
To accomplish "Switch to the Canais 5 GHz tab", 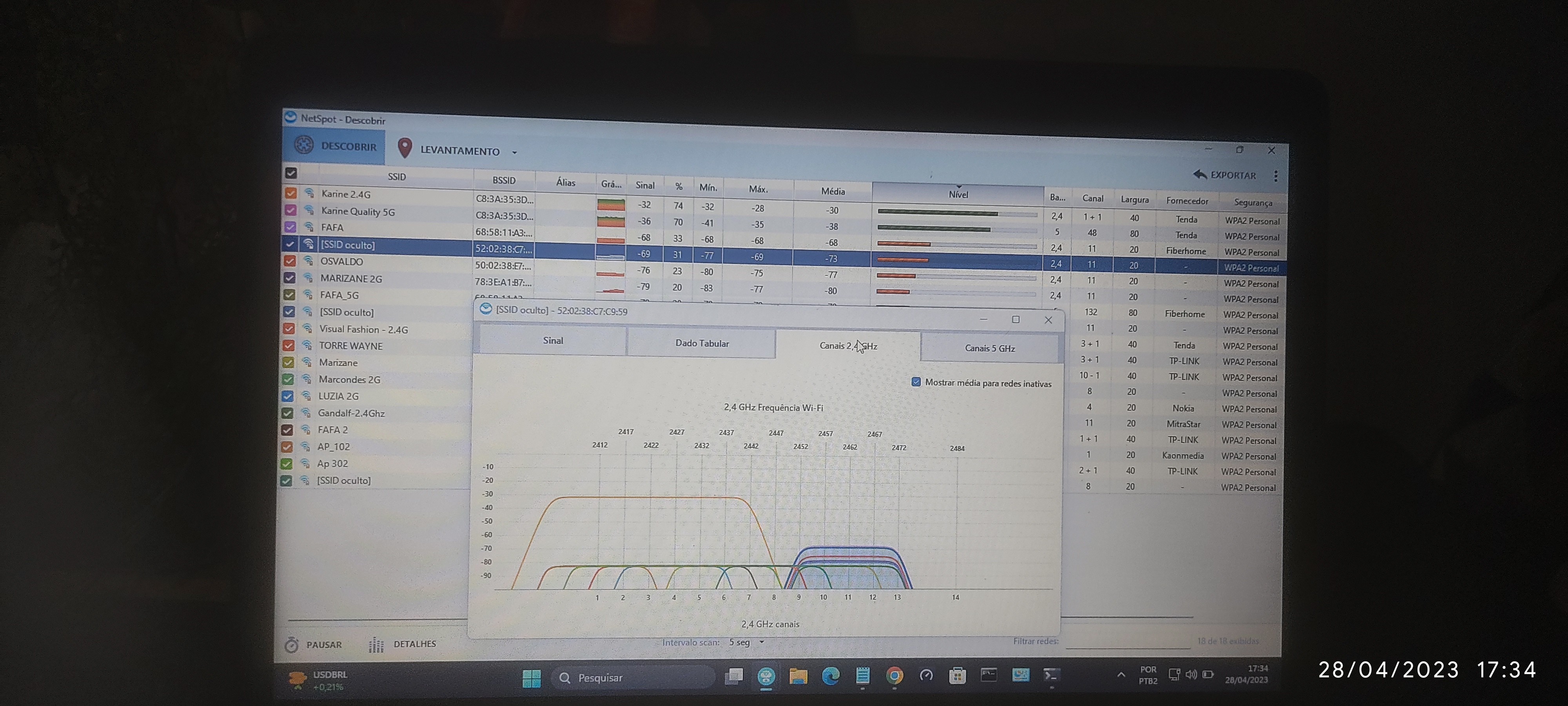I will pyautogui.click(x=990, y=348).
